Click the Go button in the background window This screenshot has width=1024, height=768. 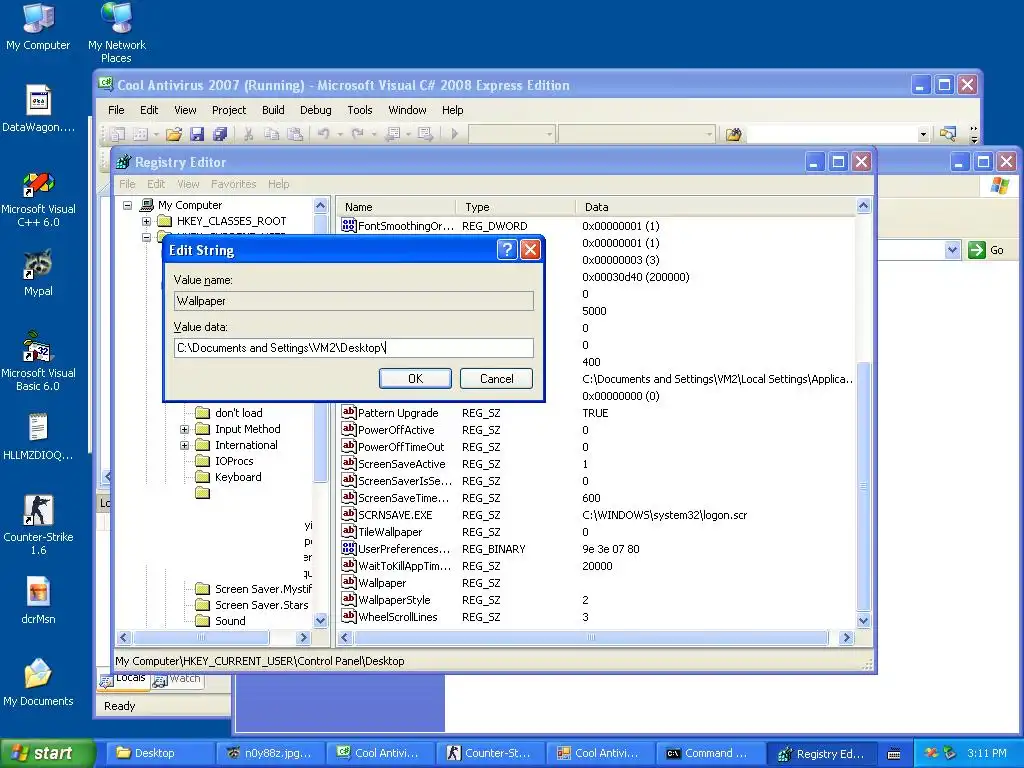[x=986, y=249]
